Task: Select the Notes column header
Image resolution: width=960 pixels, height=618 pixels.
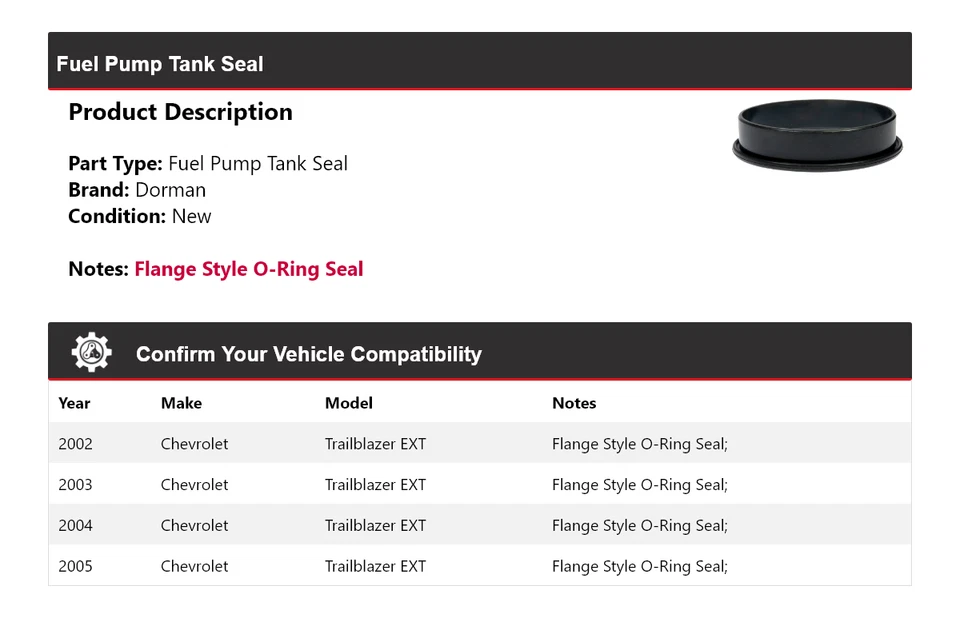Action: [574, 403]
